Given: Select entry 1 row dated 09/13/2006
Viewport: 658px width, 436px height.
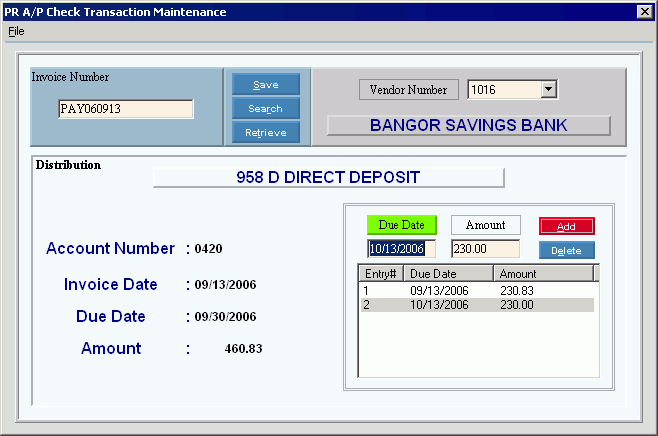Looking at the screenshot, I should coord(477,290).
